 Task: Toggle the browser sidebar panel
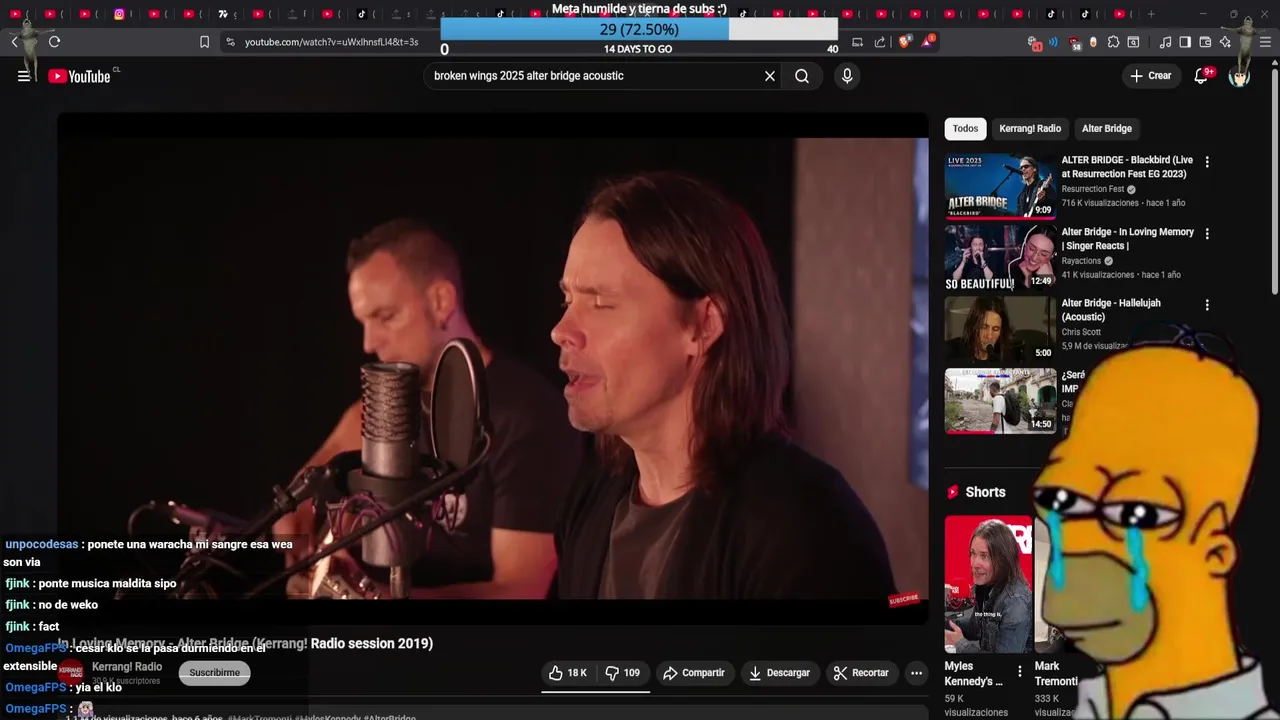point(1185,42)
